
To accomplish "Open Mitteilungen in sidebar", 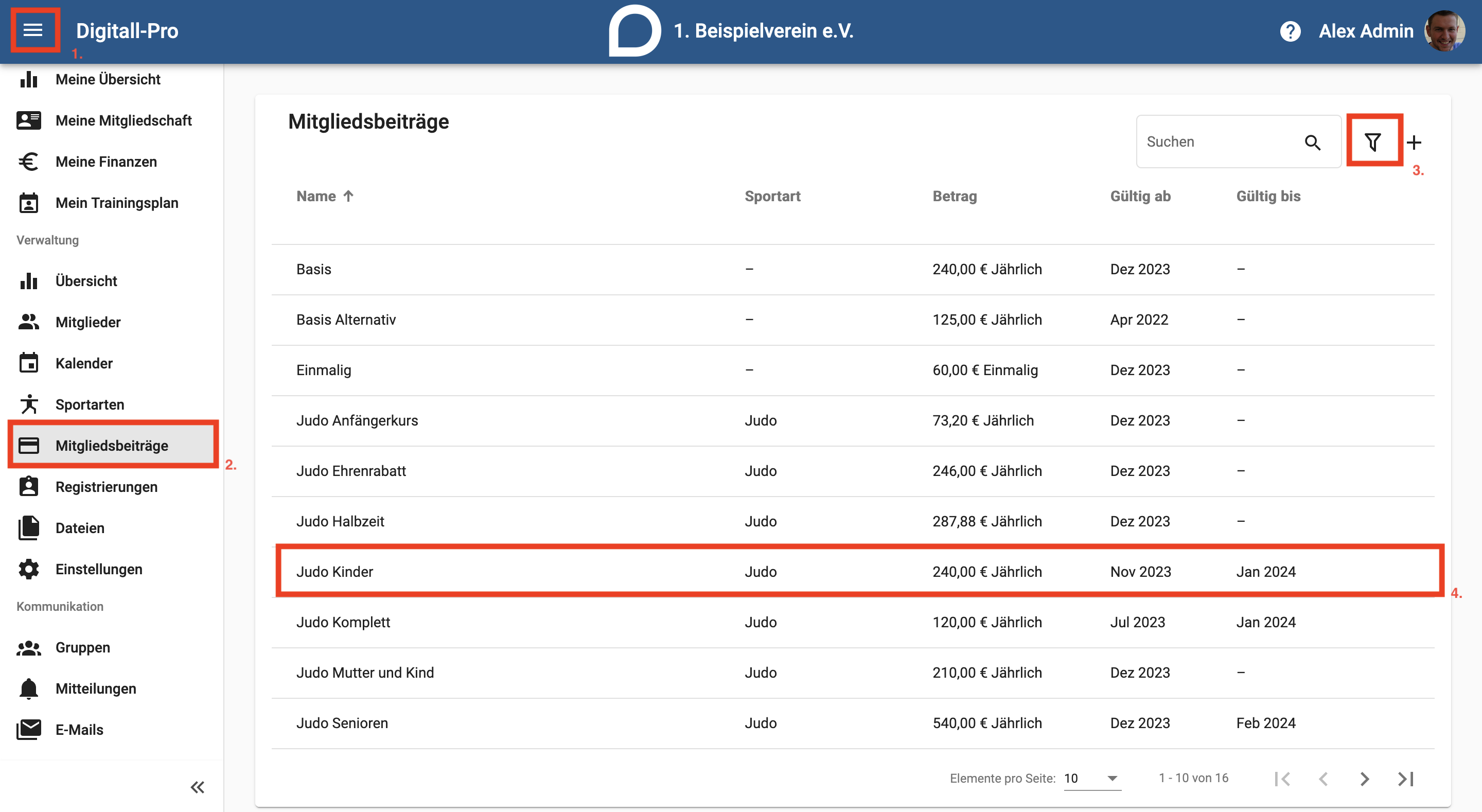I will (x=112, y=689).
